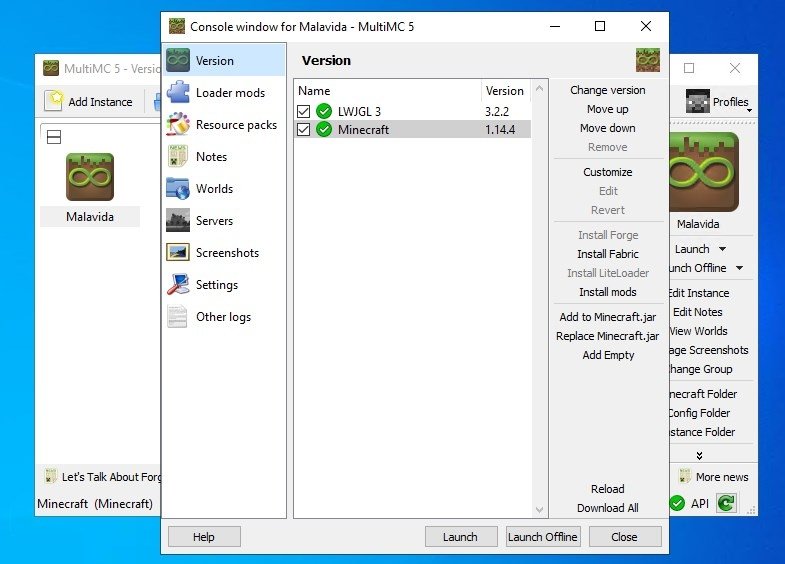
Task: Click the Worlds globe folder icon
Action: click(x=178, y=189)
